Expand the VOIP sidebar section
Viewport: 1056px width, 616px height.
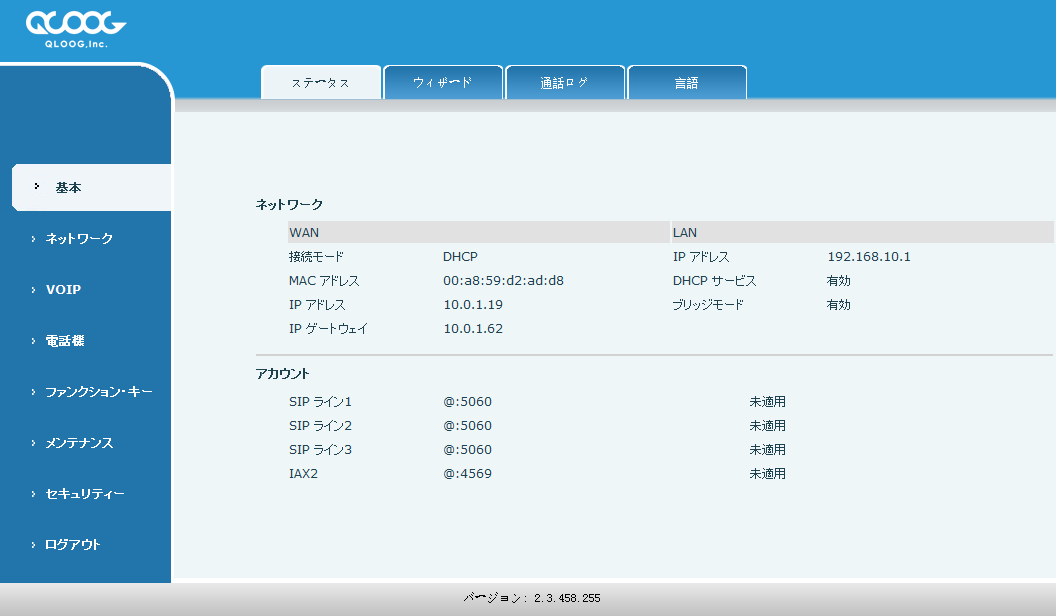[x=63, y=290]
